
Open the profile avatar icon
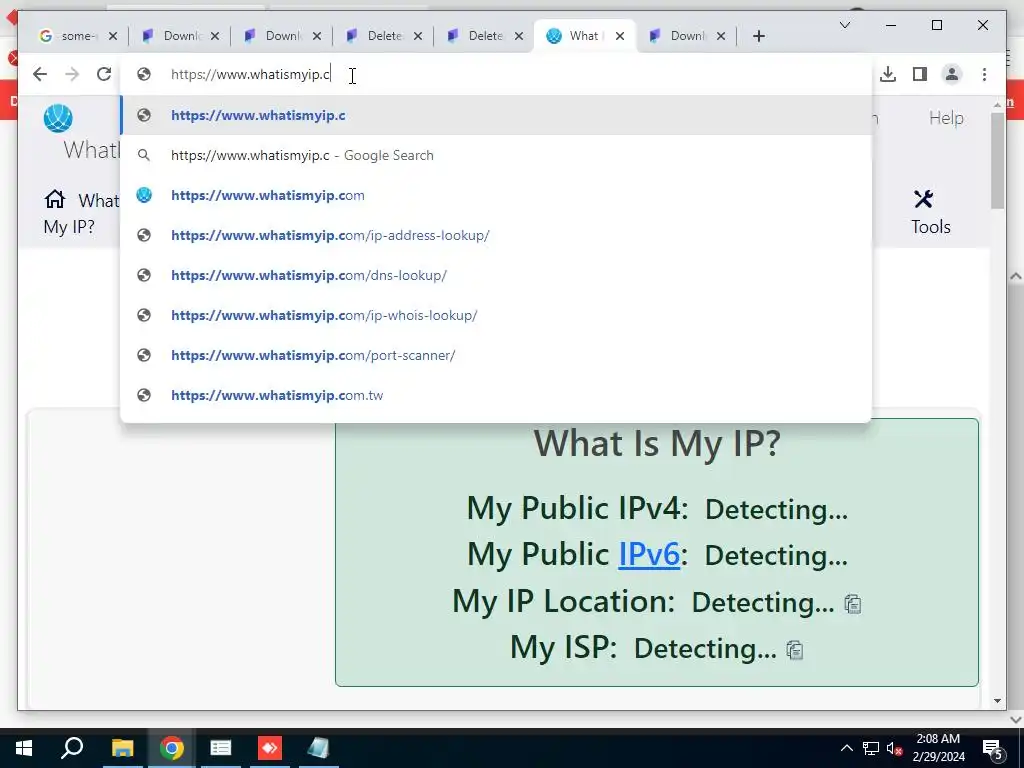click(952, 74)
